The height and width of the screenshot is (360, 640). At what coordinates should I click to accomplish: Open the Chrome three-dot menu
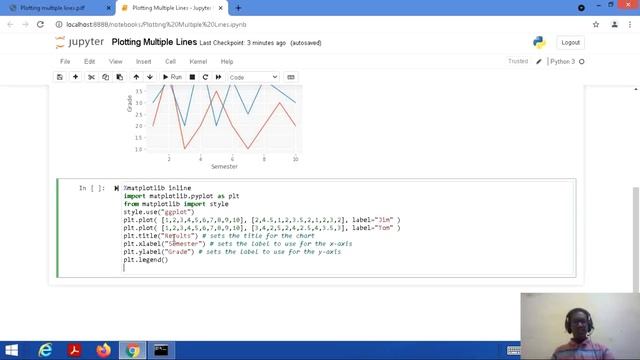tap(630, 24)
